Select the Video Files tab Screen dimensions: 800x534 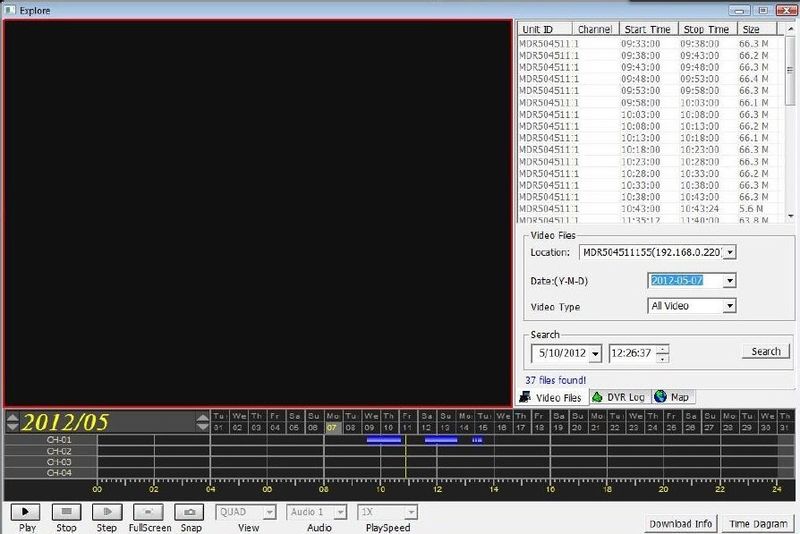551,397
